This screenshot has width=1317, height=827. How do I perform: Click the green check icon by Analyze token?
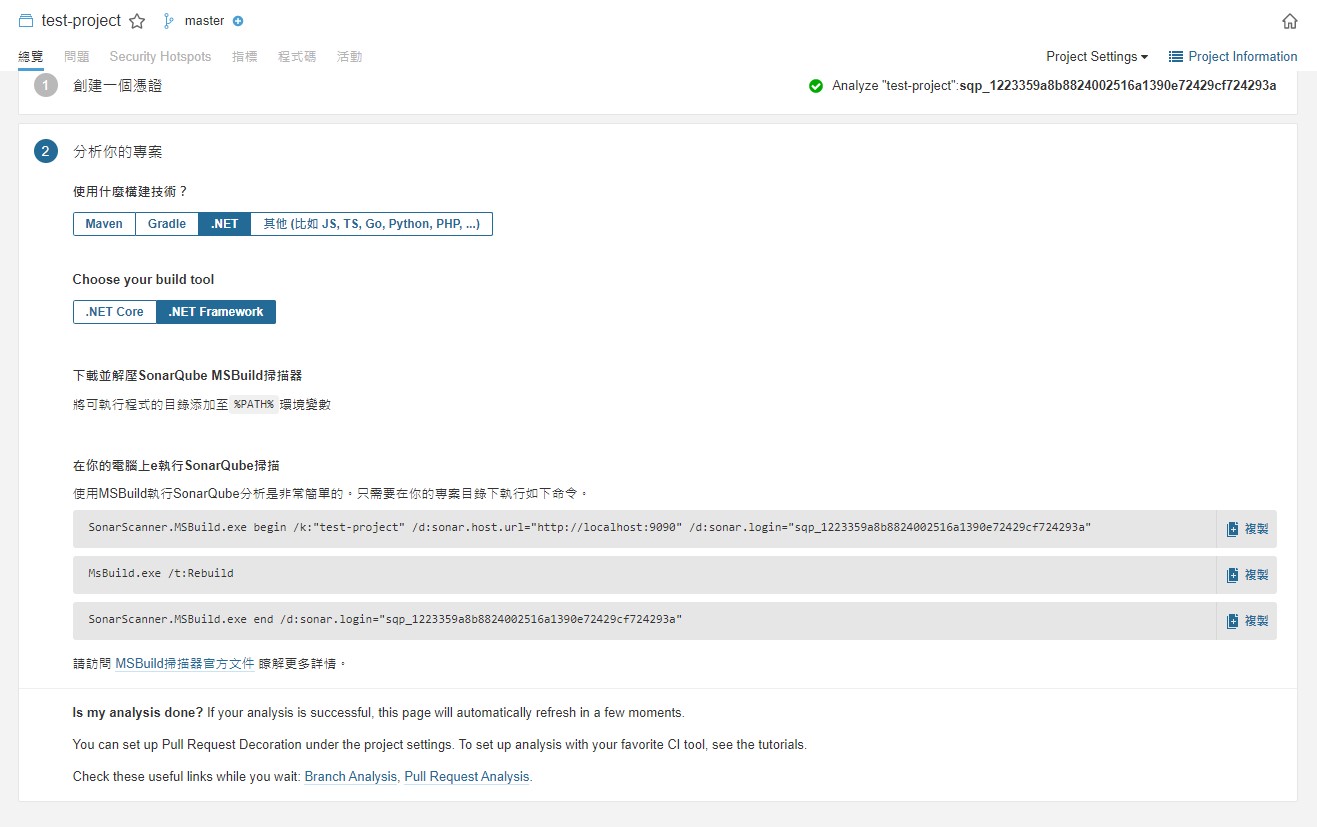coord(816,86)
